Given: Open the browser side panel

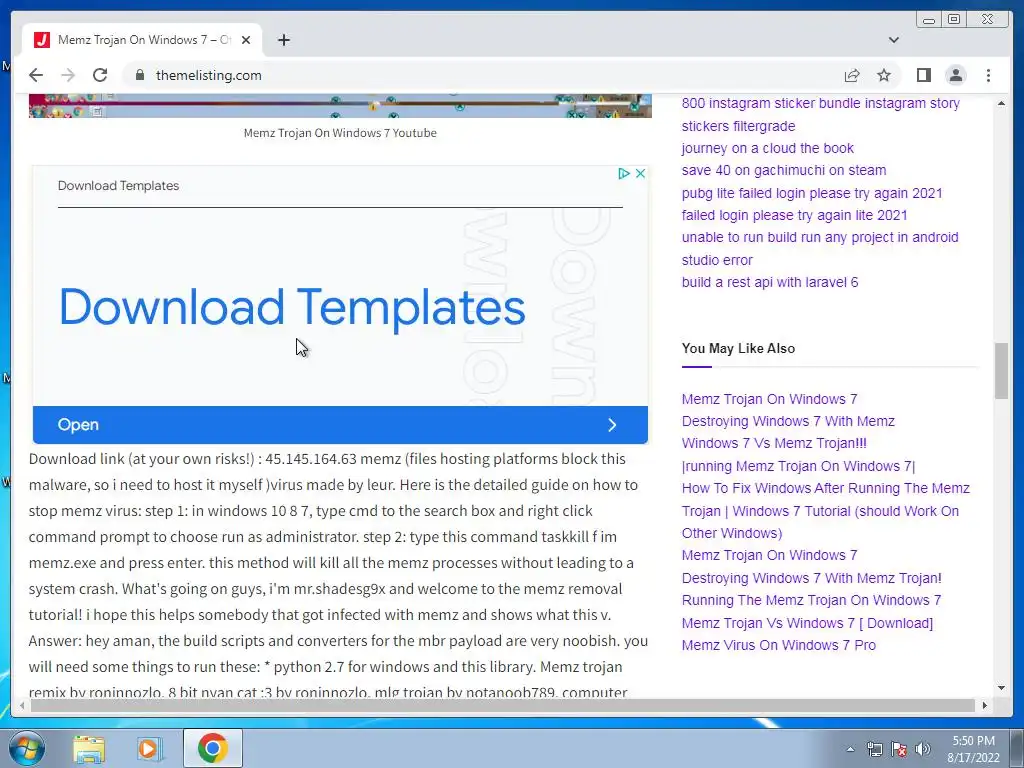Looking at the screenshot, I should (923, 75).
